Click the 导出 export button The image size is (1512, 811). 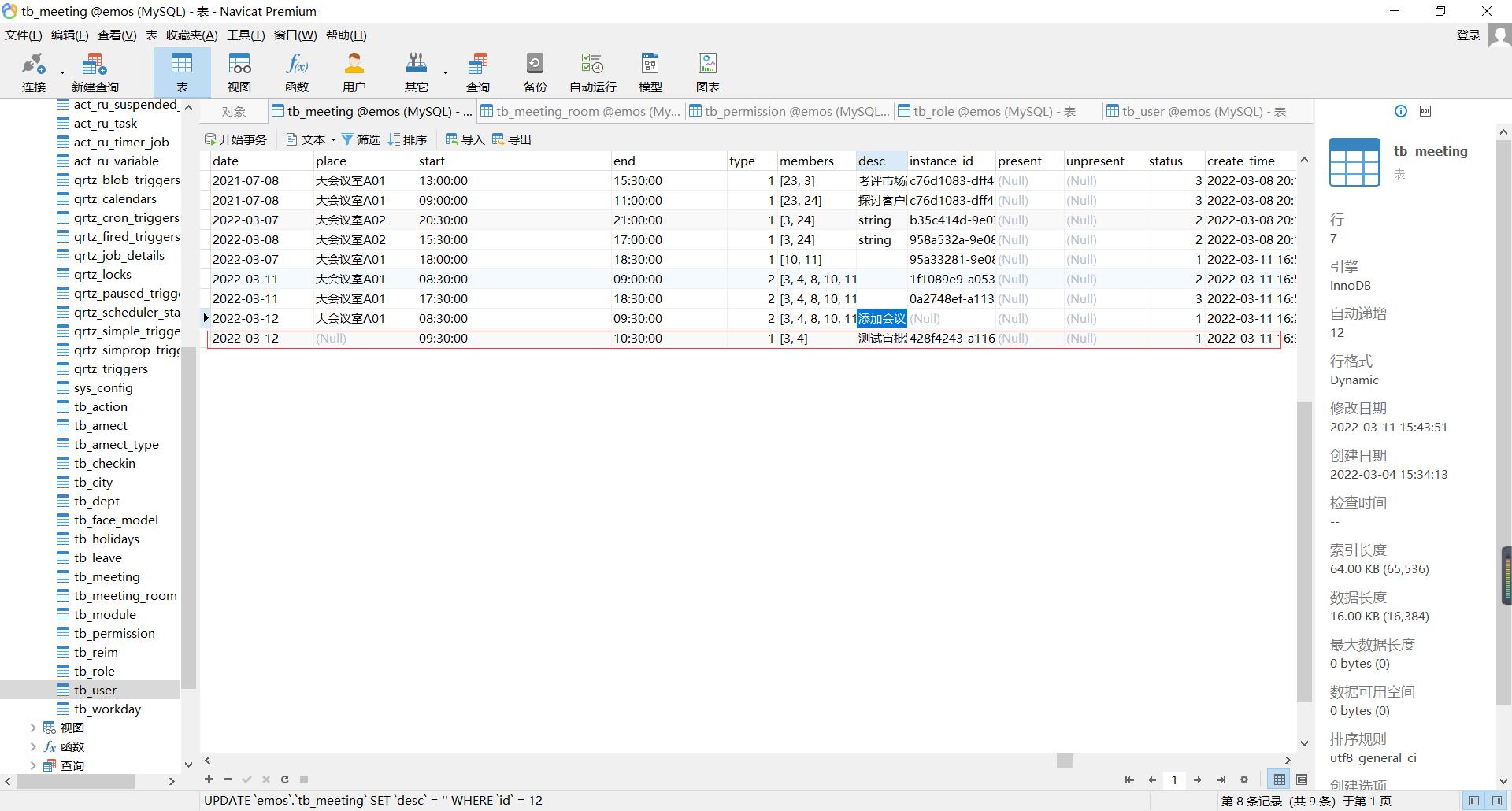[511, 139]
